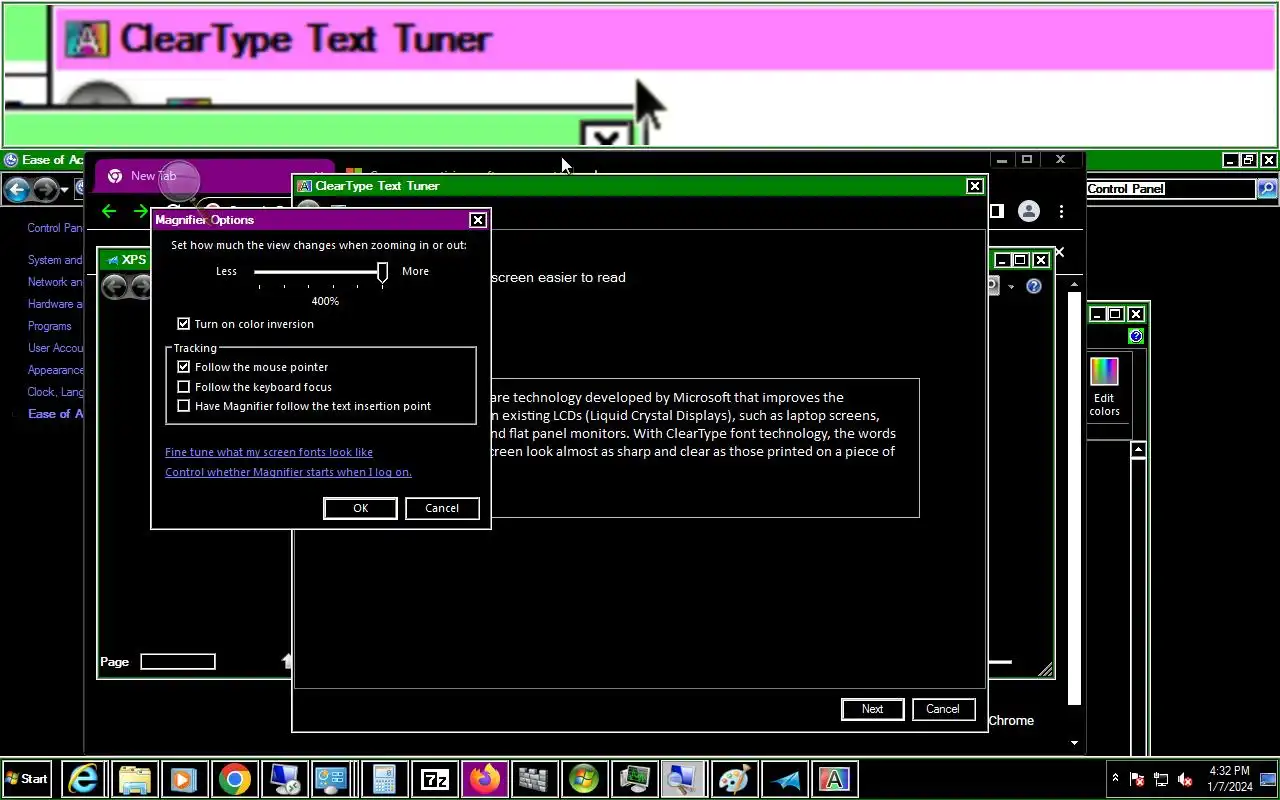Open 7-Zip from the taskbar
1280x800 pixels.
pos(435,779)
